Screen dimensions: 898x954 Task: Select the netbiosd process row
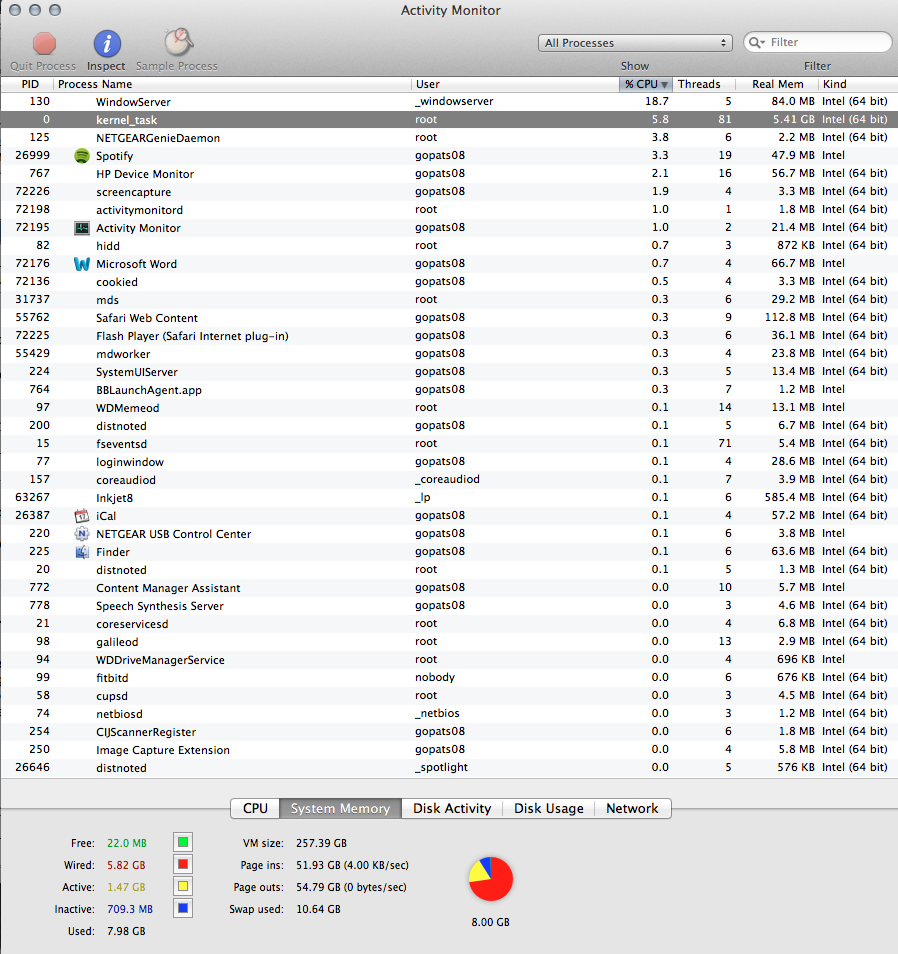point(449,713)
